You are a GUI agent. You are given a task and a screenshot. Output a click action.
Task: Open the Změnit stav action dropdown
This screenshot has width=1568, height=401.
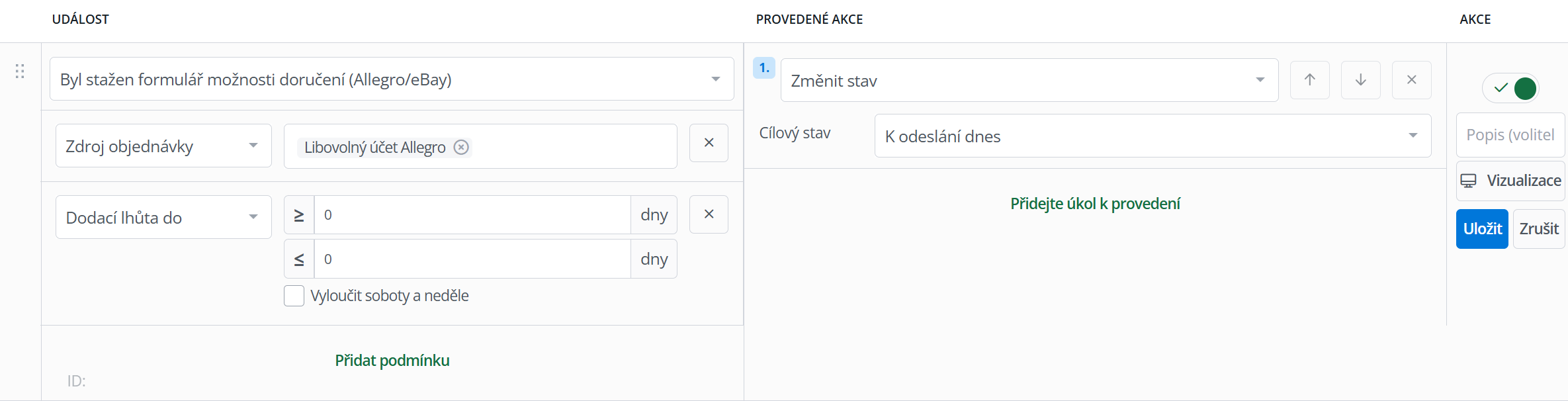click(1029, 80)
